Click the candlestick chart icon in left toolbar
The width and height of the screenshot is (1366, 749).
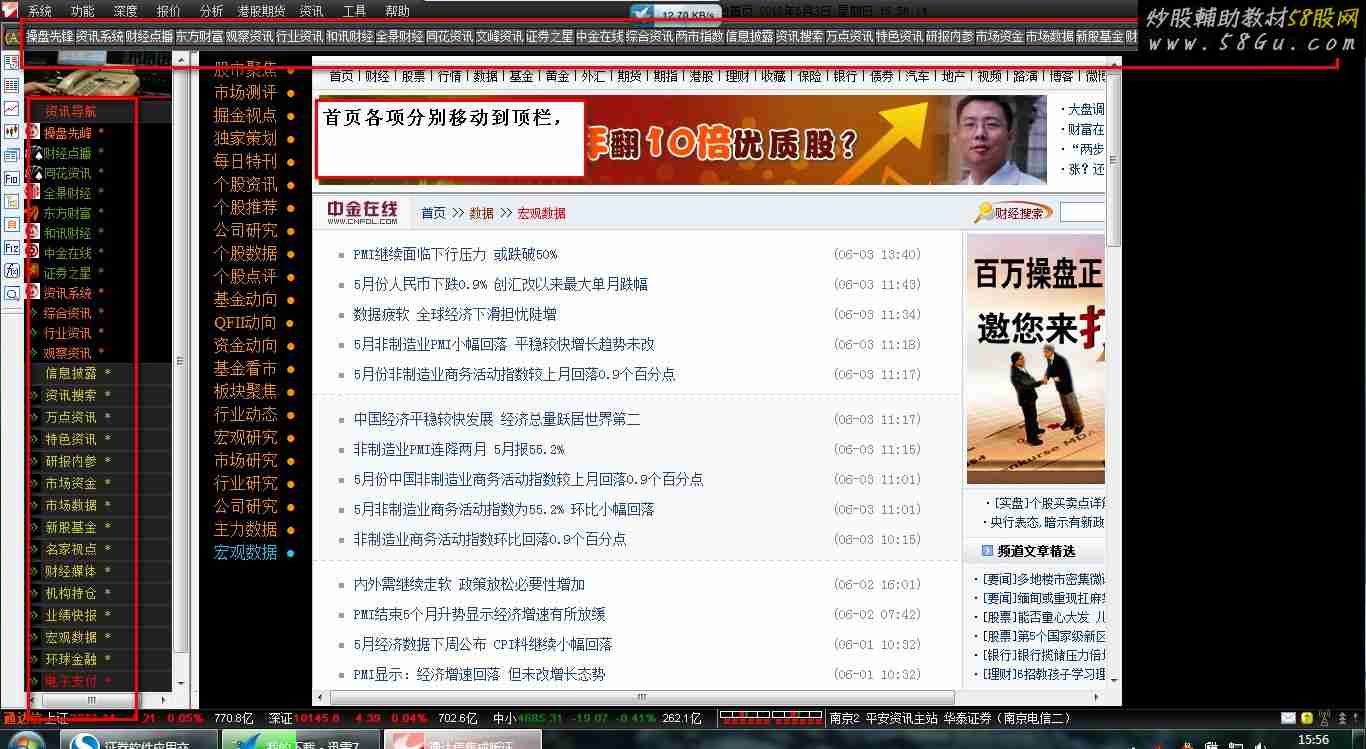(12, 131)
